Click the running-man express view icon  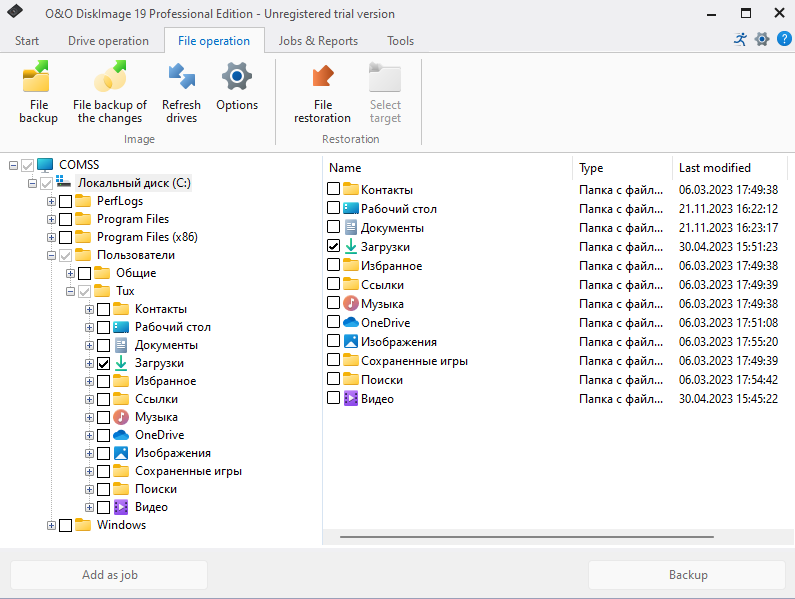point(740,39)
